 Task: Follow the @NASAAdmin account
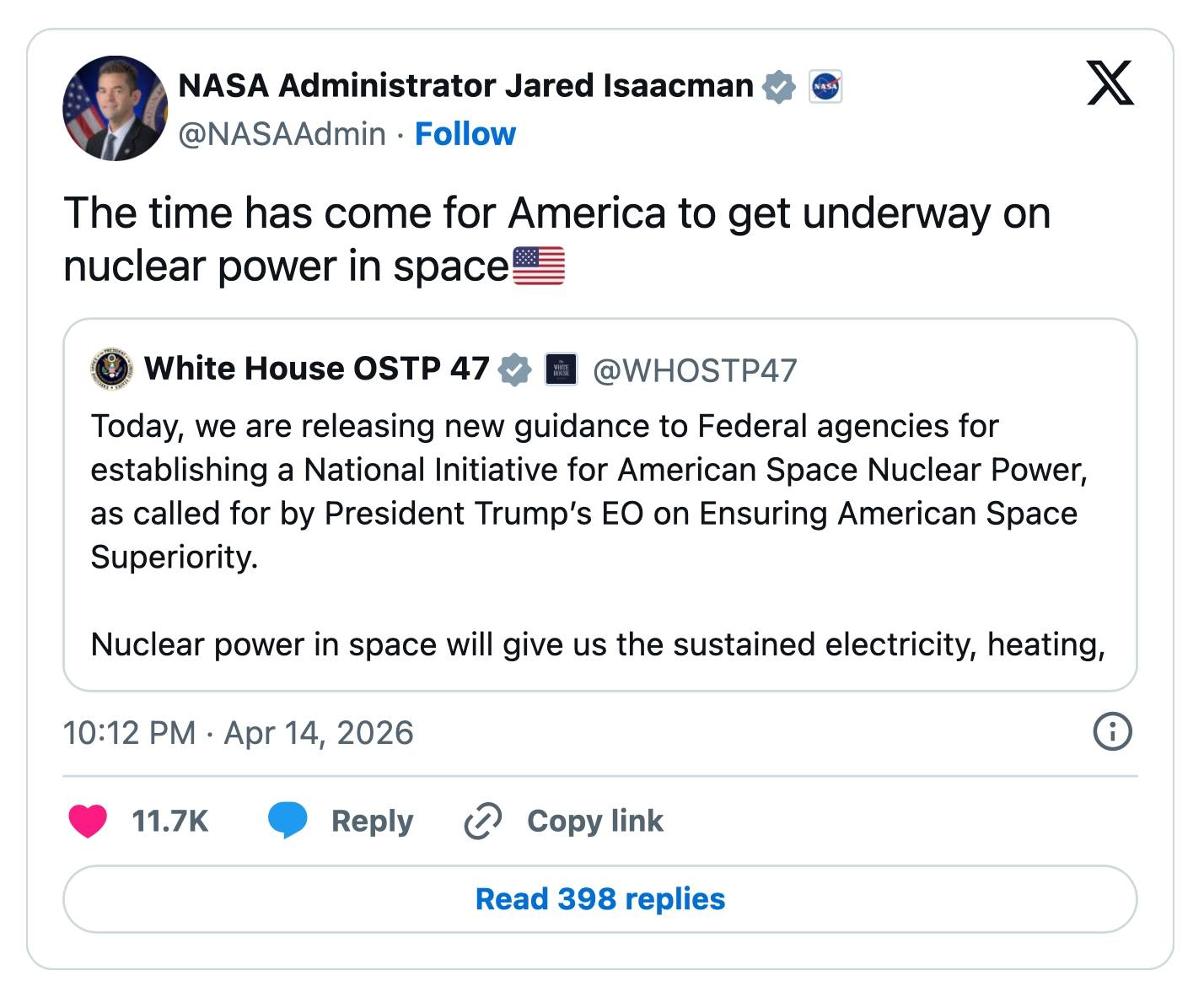click(x=465, y=134)
